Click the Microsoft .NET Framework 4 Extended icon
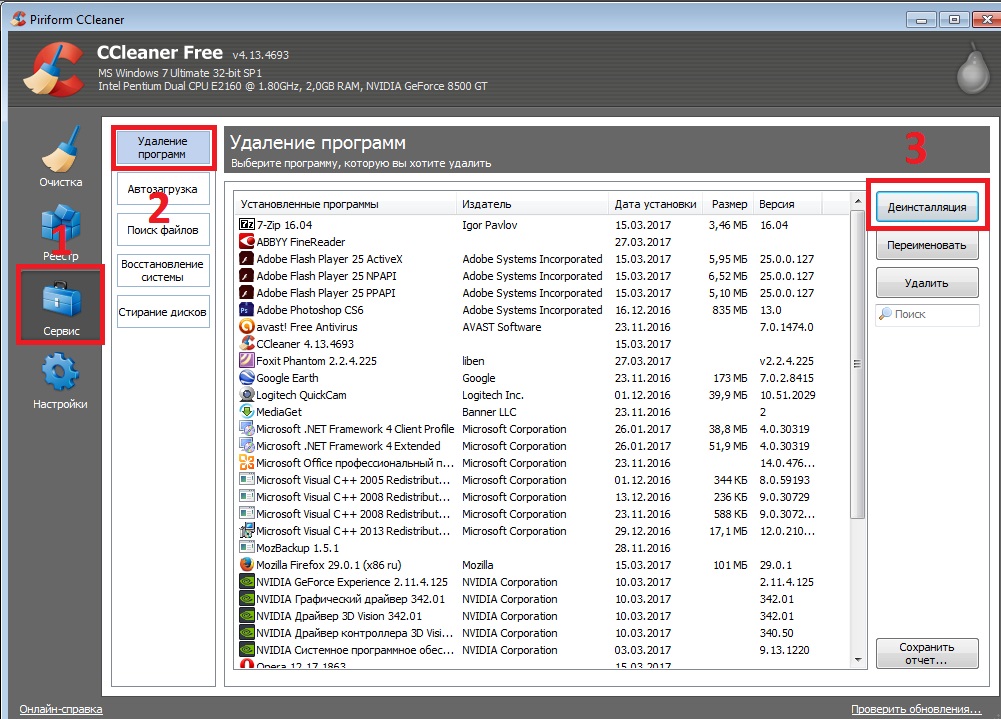This screenshot has height=719, width=1001. (x=246, y=446)
